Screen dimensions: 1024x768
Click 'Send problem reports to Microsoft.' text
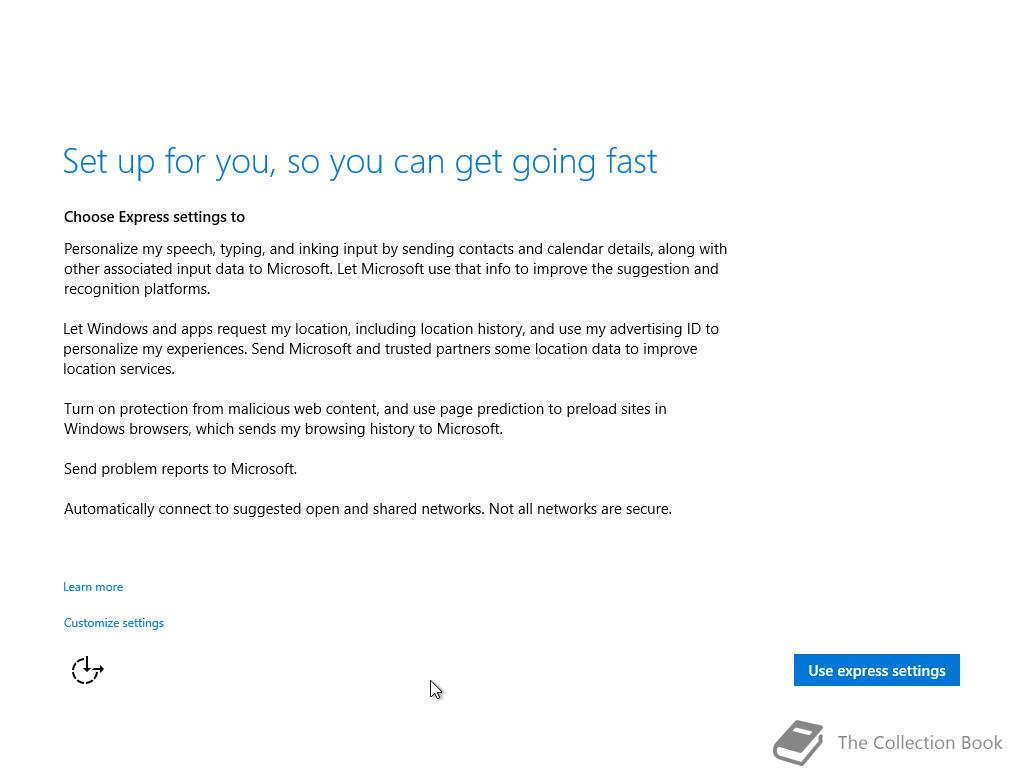tap(180, 469)
